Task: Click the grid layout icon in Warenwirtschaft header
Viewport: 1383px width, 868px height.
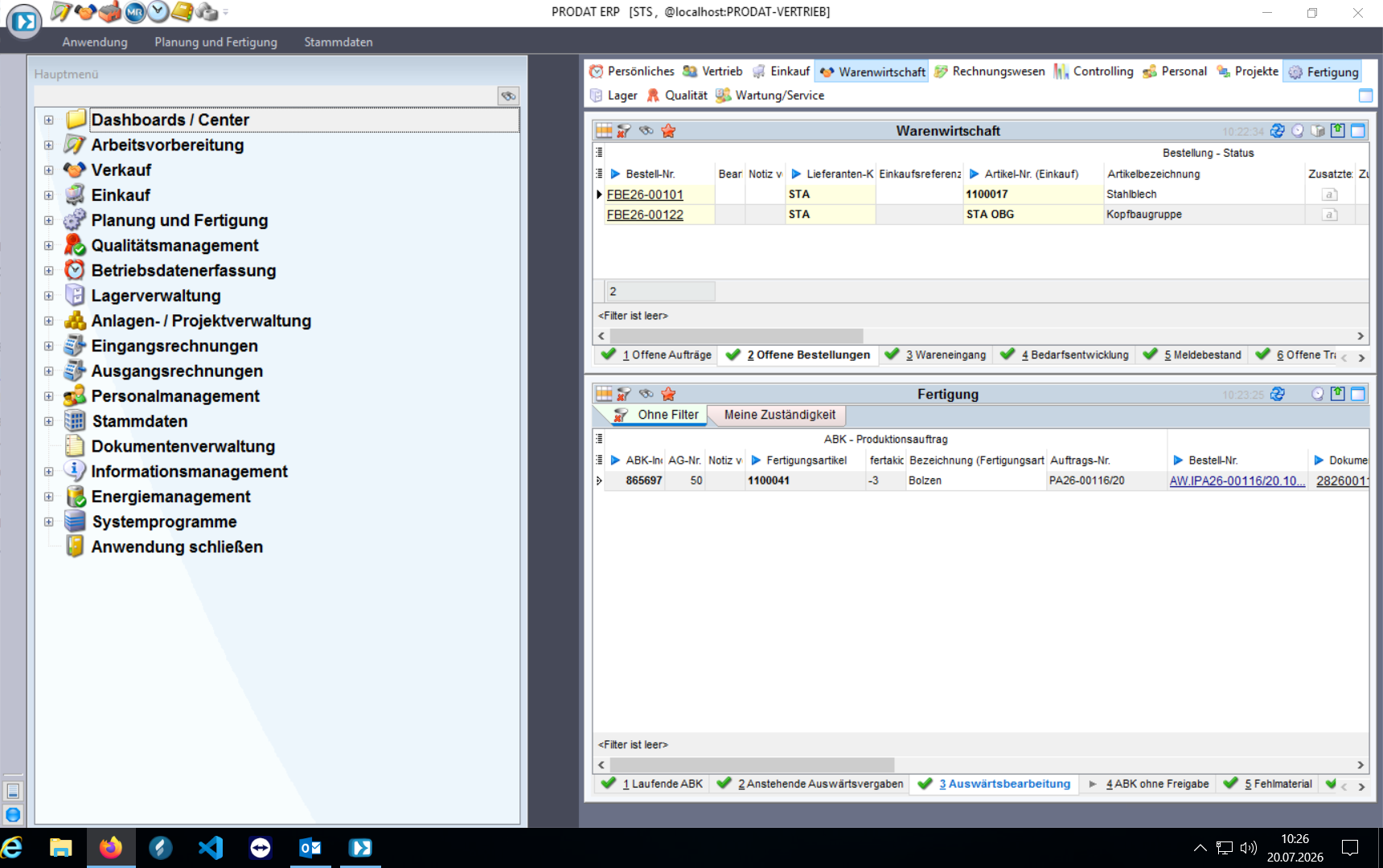Action: pyautogui.click(x=604, y=131)
